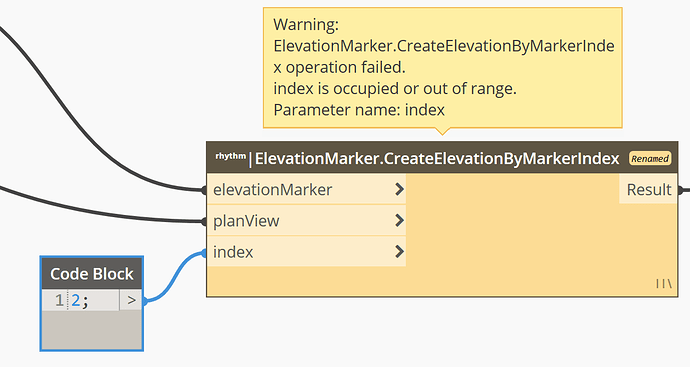Click the index input chevron
This screenshot has width=690, height=367.
pyautogui.click(x=399, y=251)
